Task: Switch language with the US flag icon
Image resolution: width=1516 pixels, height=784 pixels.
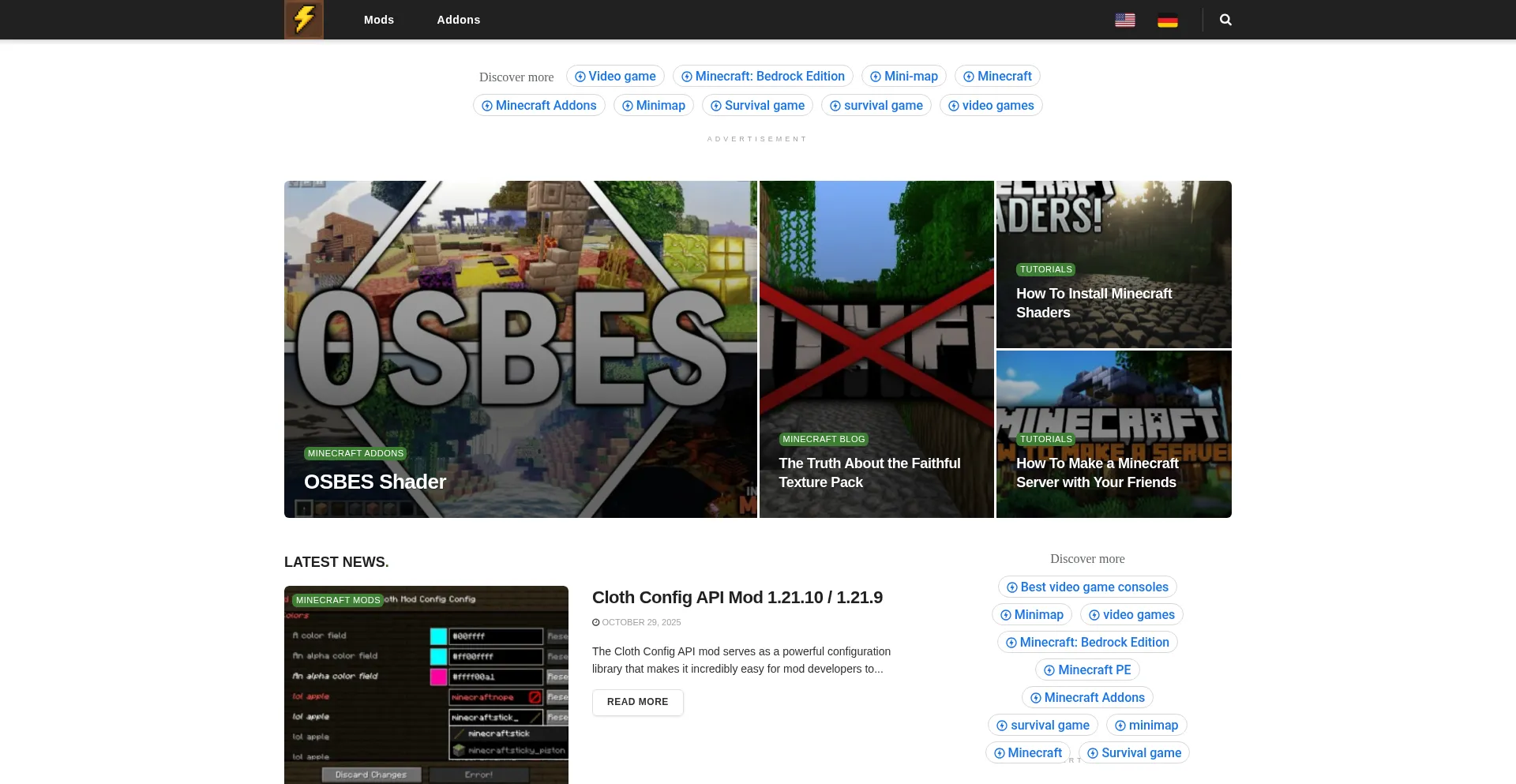Action: (1124, 21)
